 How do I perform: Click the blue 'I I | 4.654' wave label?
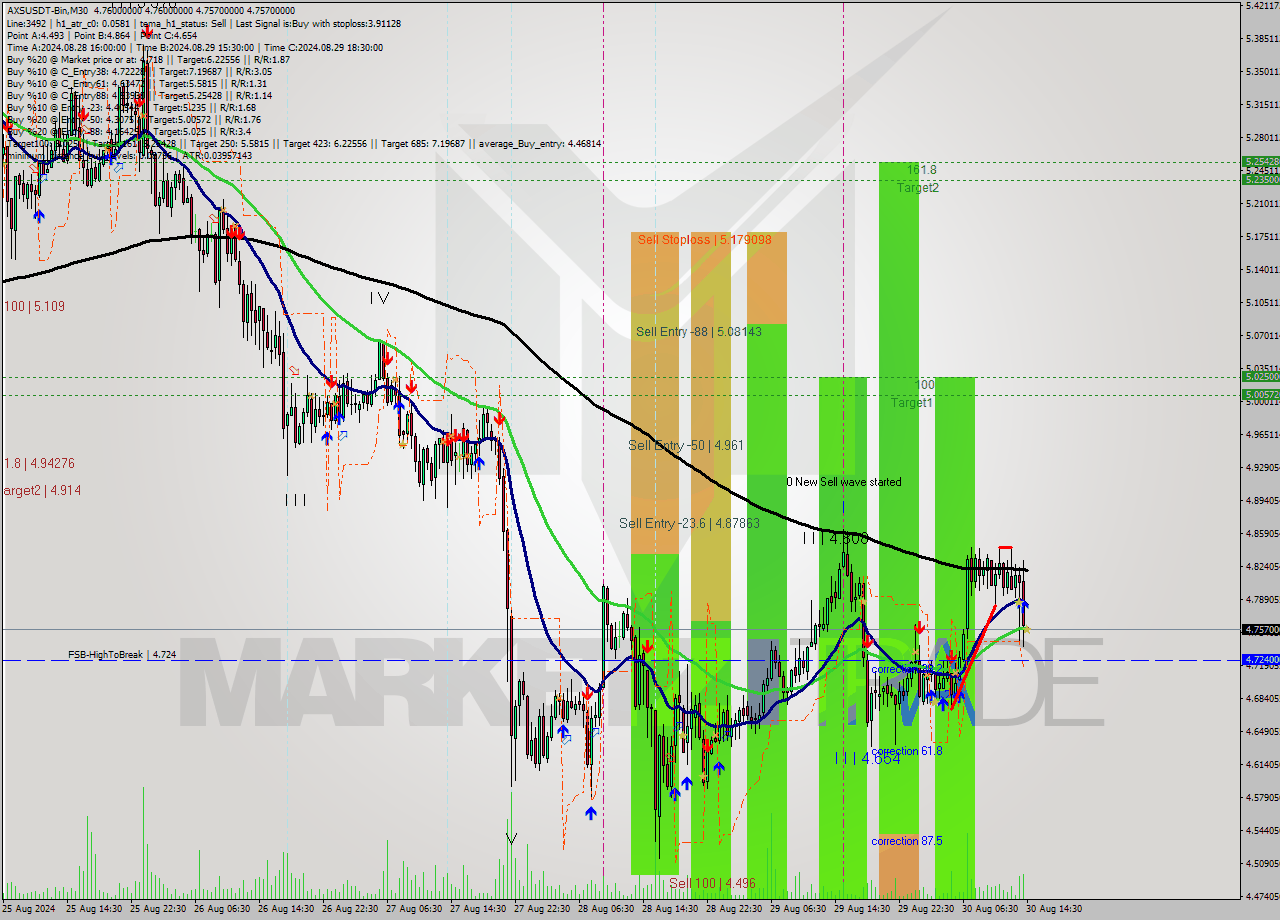click(867, 759)
